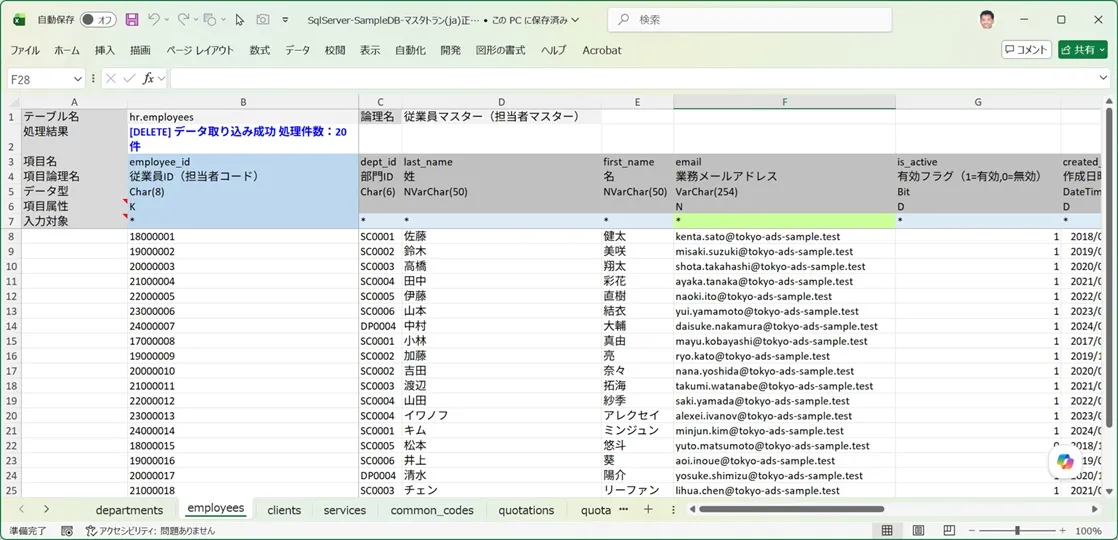The height and width of the screenshot is (540, 1118).
Task: Open the 開発 ribbon tab
Action: [451, 51]
